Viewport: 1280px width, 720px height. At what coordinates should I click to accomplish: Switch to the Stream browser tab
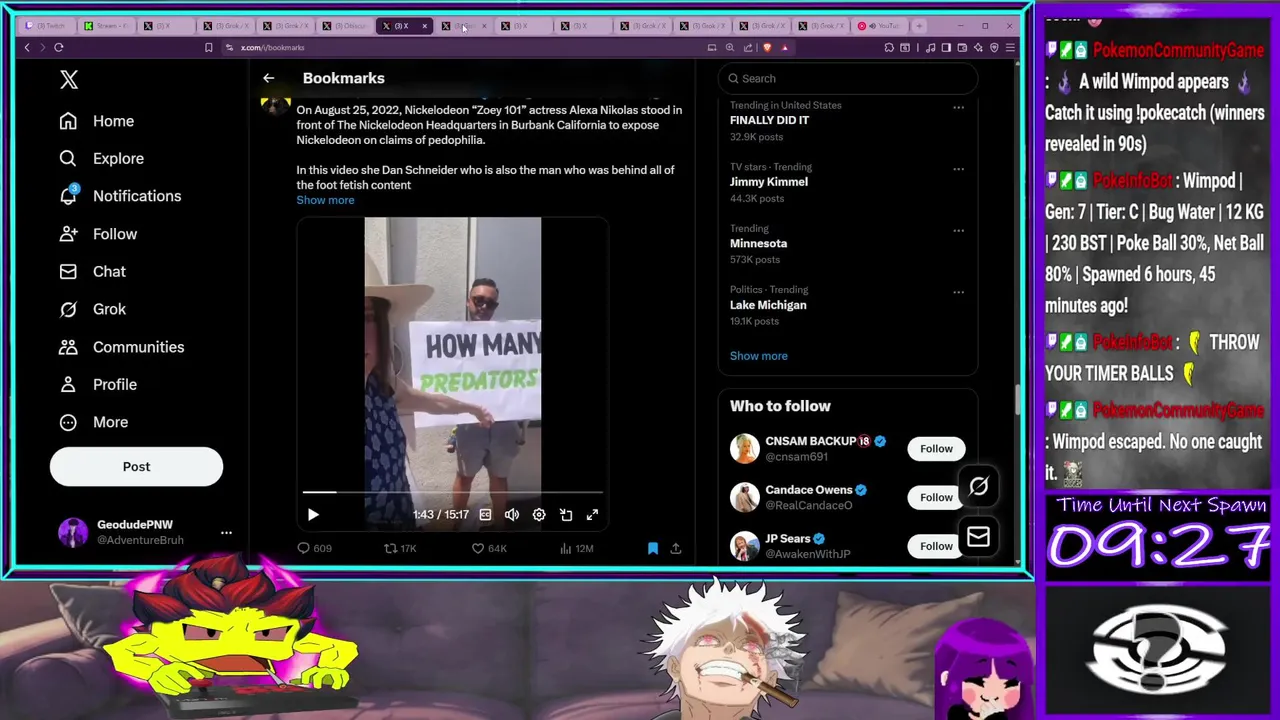106,26
